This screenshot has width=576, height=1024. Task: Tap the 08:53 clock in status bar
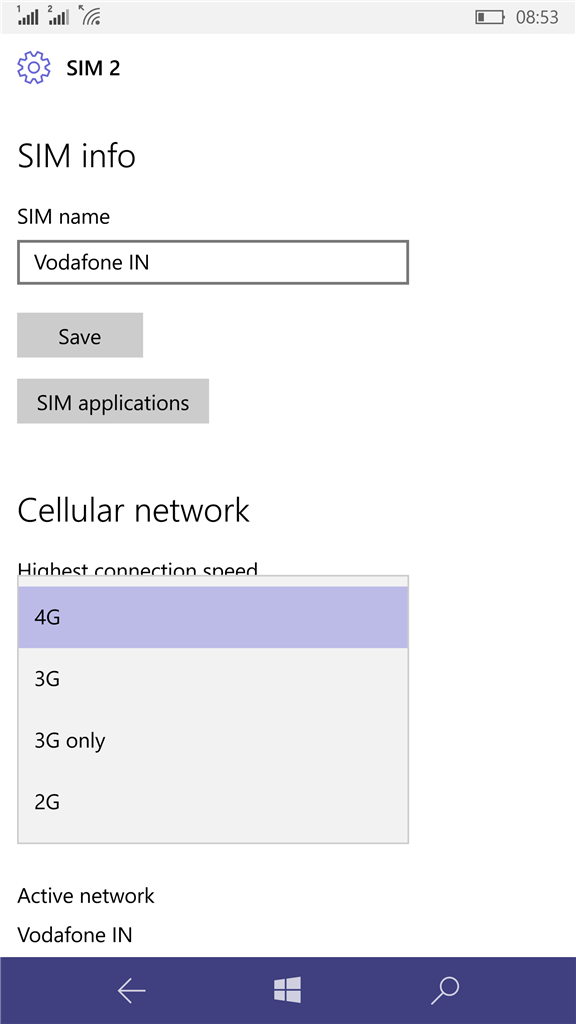click(537, 17)
